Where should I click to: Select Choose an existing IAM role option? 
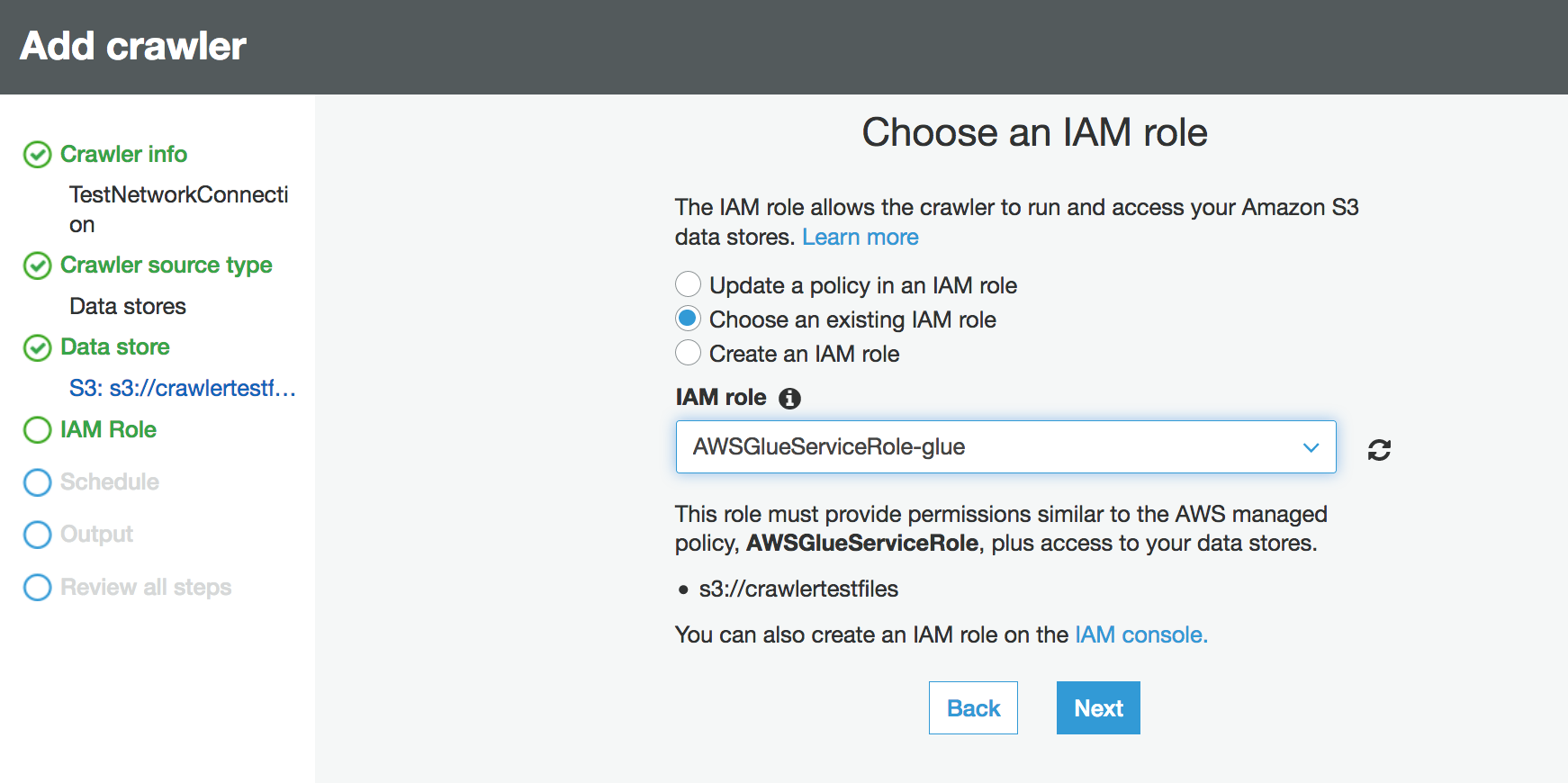689,319
